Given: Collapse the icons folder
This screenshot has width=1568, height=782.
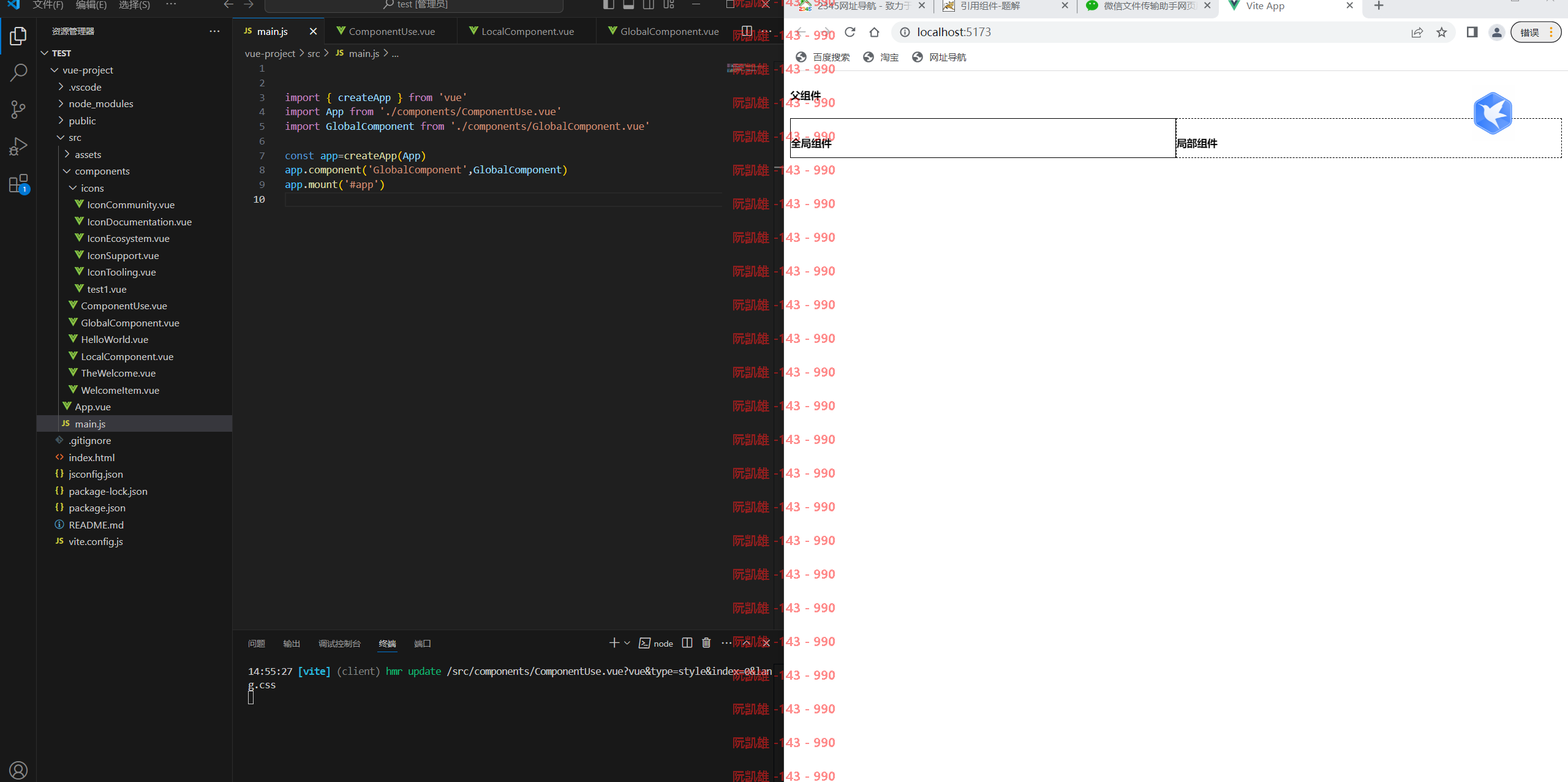Looking at the screenshot, I should coord(134,188).
